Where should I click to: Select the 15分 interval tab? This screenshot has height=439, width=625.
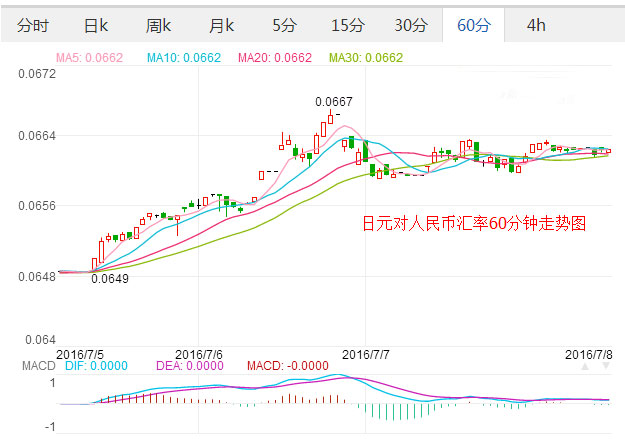[348, 26]
